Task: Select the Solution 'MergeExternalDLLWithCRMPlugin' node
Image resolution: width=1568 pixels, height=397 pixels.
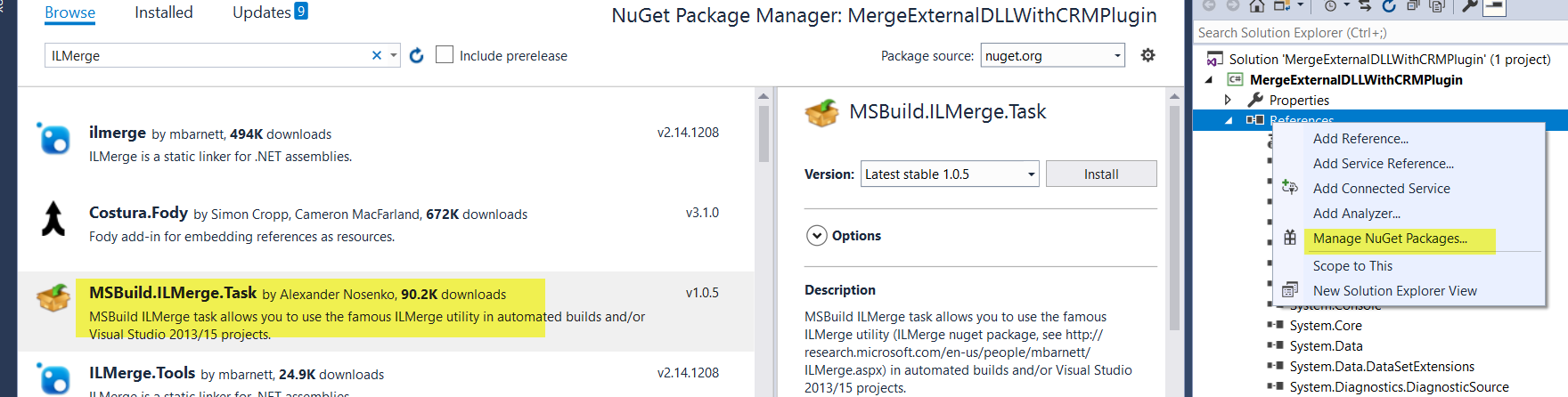Action: click(1390, 60)
